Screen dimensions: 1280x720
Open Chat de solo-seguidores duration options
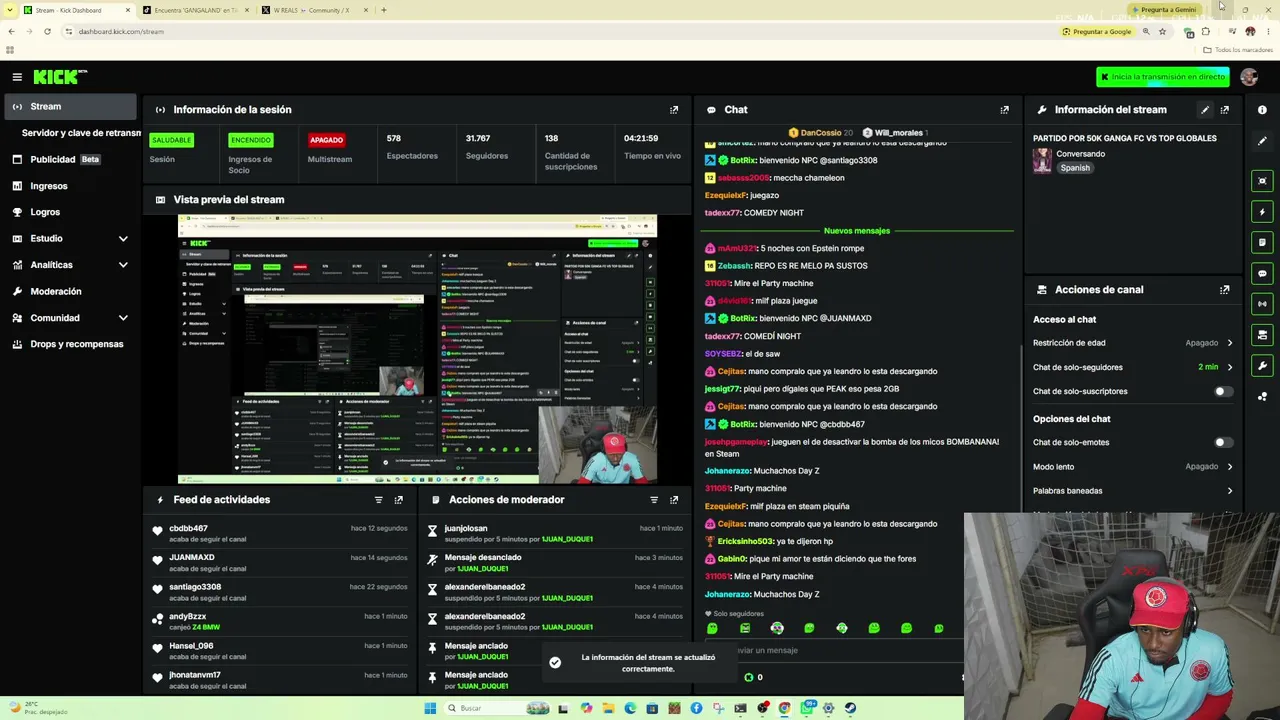(1133, 367)
